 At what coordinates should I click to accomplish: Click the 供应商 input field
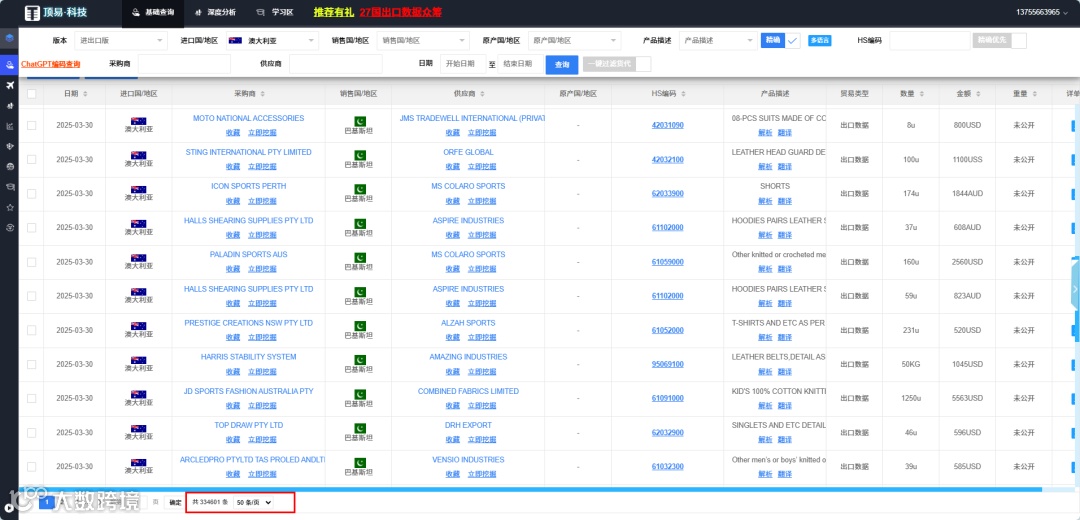pos(335,64)
